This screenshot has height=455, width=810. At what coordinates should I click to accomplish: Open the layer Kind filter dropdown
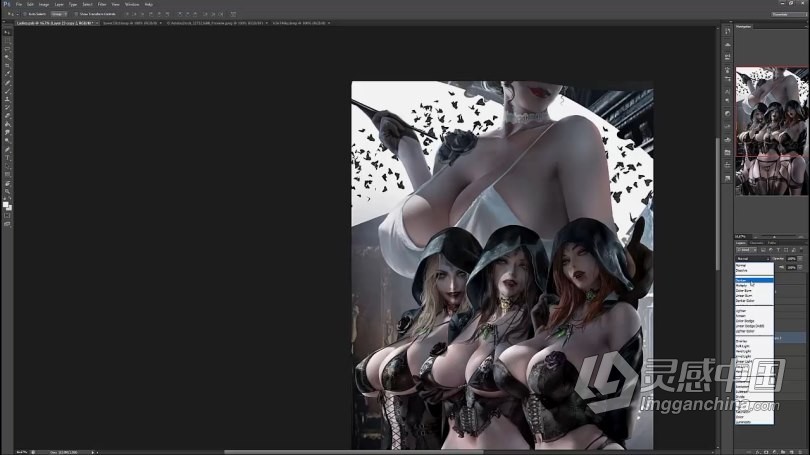pos(746,250)
